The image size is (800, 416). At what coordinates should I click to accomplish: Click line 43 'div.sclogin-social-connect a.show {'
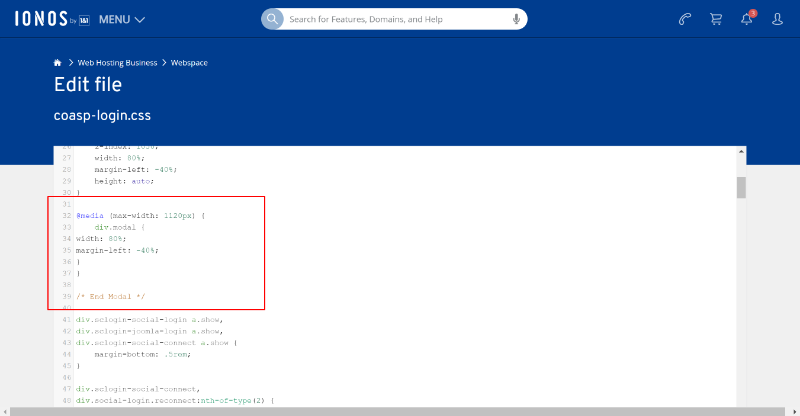157,342
